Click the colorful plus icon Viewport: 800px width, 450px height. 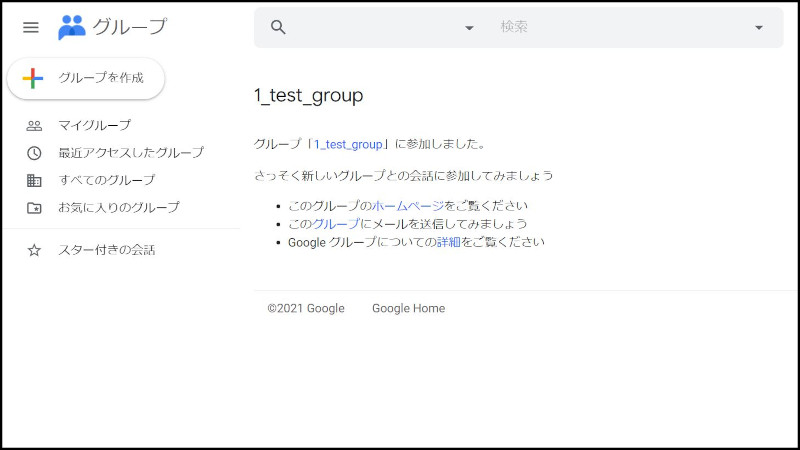[x=33, y=78]
